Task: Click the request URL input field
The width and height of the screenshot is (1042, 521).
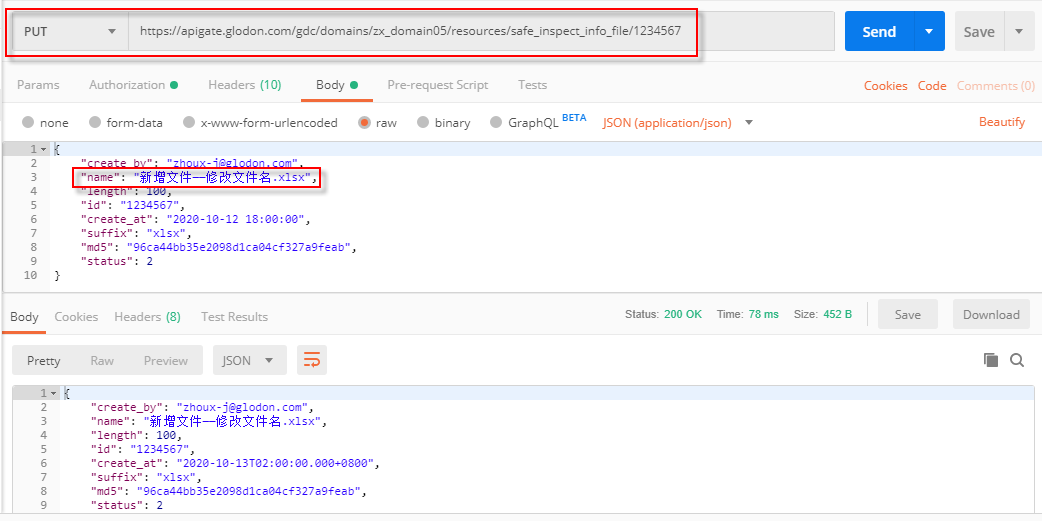Action: coord(480,32)
